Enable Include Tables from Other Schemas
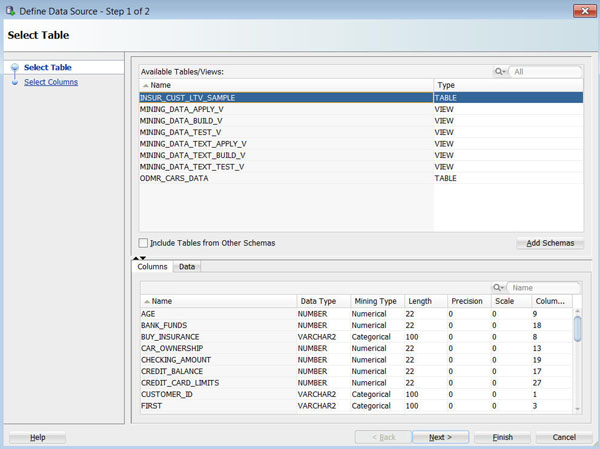This screenshot has width=600, height=449. click(x=144, y=243)
